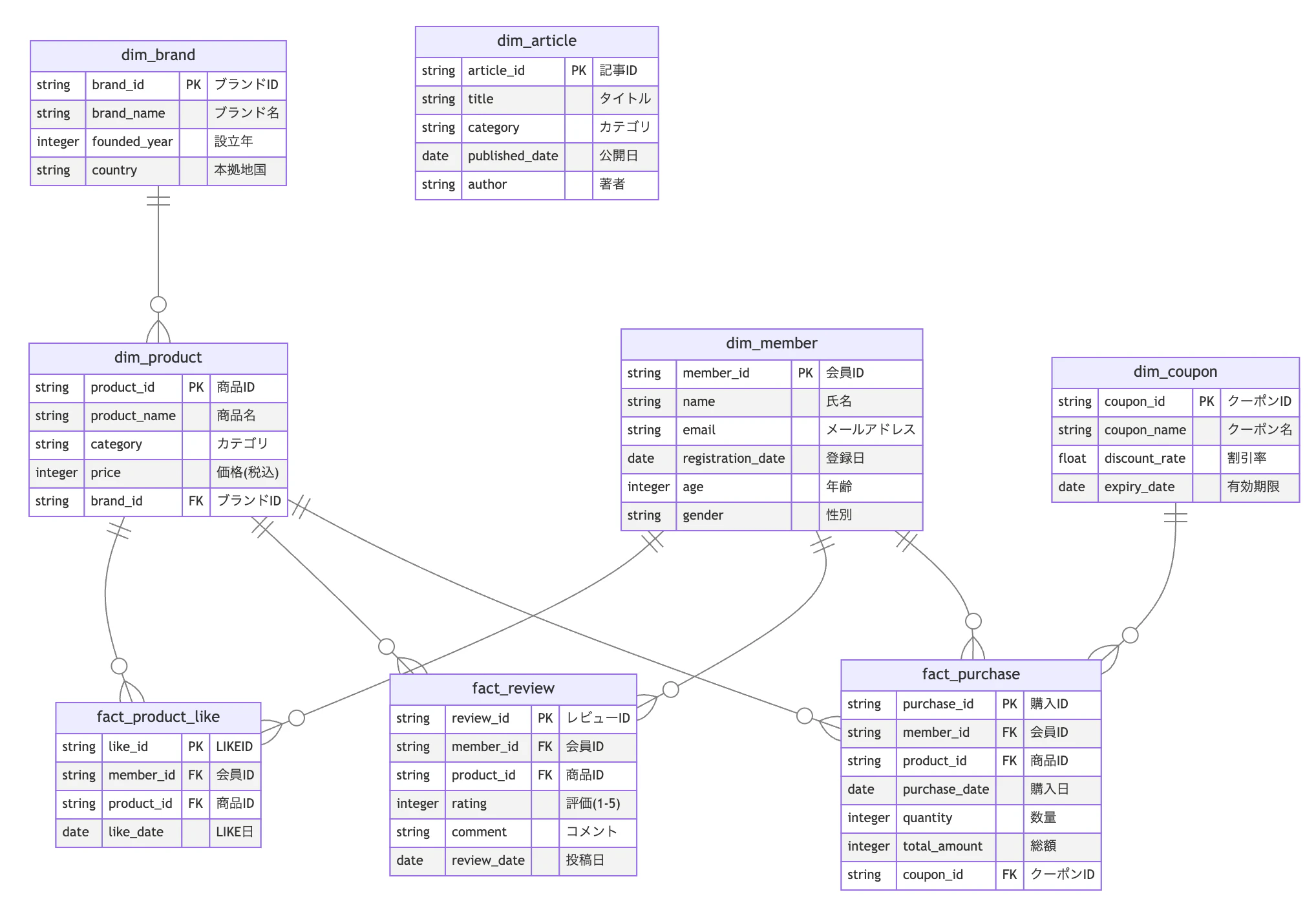The image size is (1316, 901).
Task: Select the title field in dim_article
Action: coord(513,99)
